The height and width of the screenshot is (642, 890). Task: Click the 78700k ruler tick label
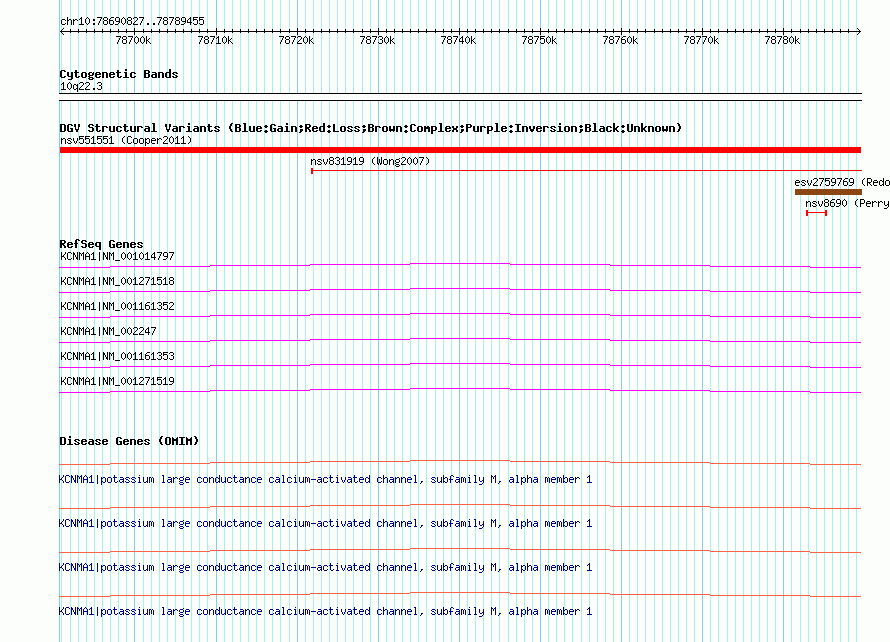point(133,40)
